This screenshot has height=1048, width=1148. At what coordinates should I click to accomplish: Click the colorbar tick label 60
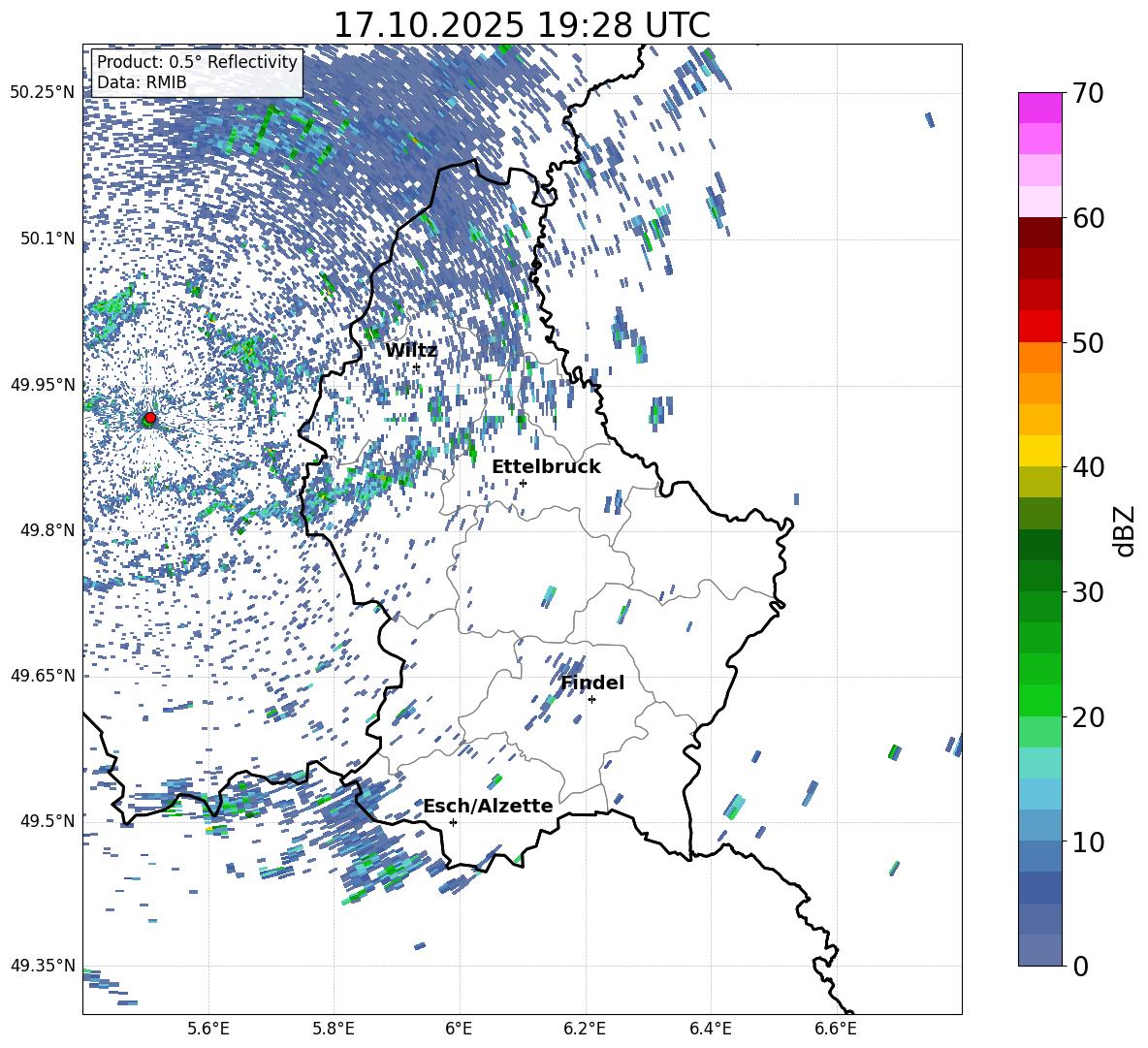coord(1088,218)
